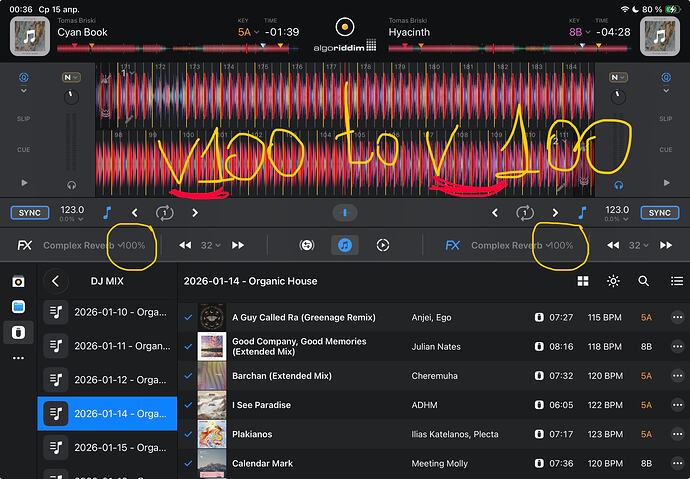Open djay library source in sidebar

coord(18,282)
